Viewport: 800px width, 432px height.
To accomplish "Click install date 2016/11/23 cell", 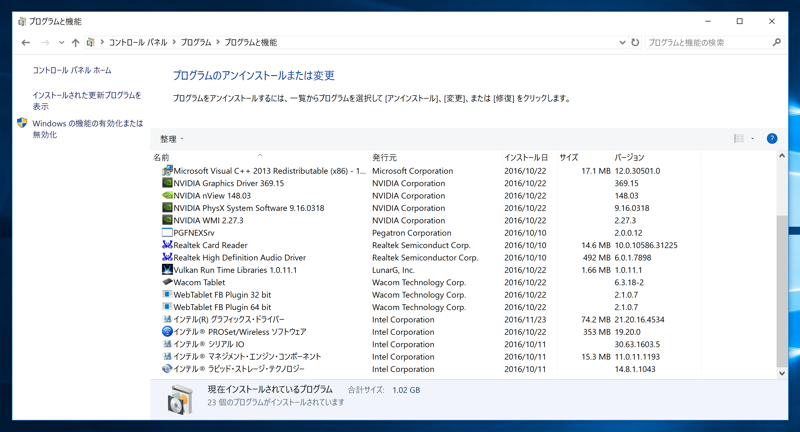I will [x=525, y=319].
